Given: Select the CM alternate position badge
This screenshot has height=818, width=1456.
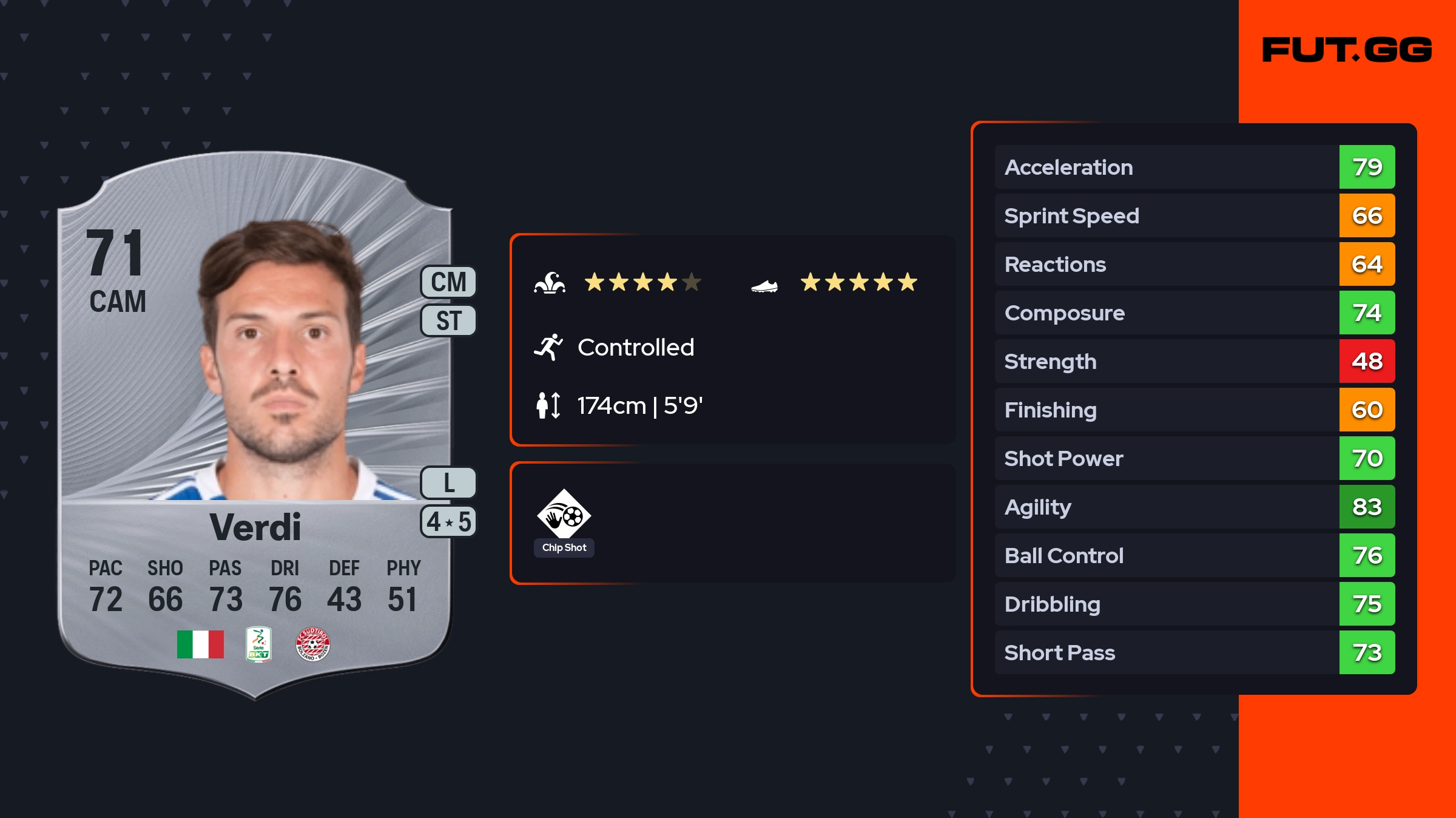Looking at the screenshot, I should pos(448,282).
